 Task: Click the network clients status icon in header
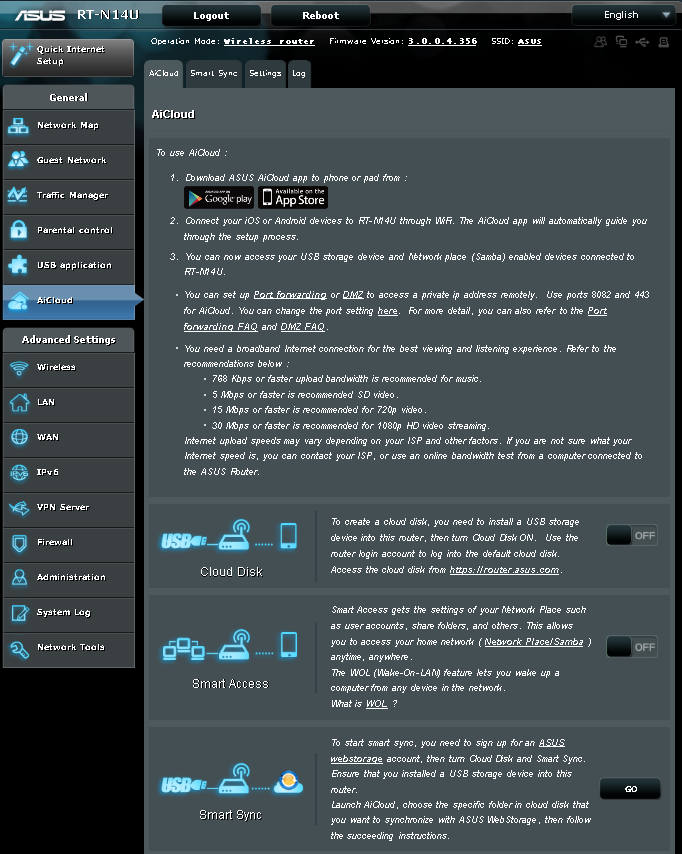[x=621, y=42]
